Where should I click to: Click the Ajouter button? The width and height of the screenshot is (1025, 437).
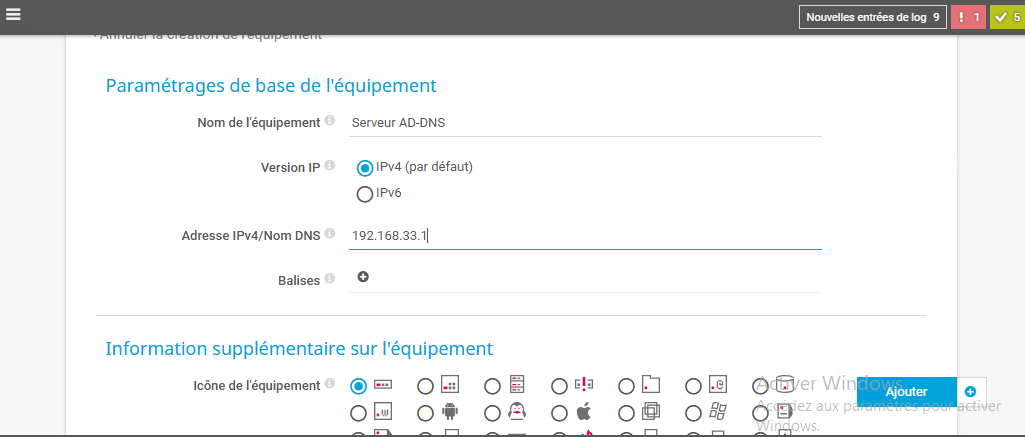coord(906,391)
